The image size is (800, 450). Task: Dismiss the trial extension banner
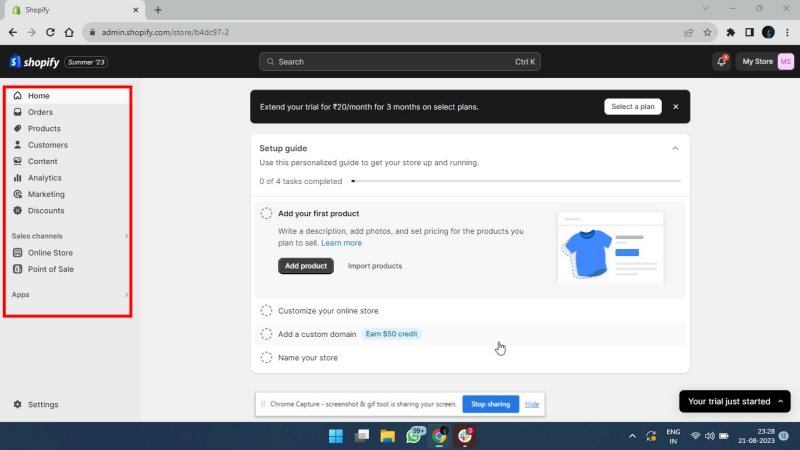point(676,107)
